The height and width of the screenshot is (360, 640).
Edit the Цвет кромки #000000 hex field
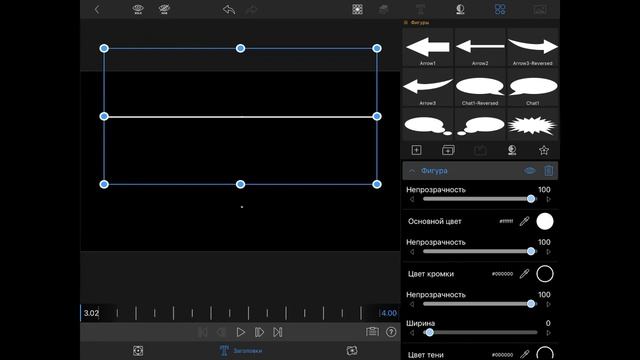point(502,274)
